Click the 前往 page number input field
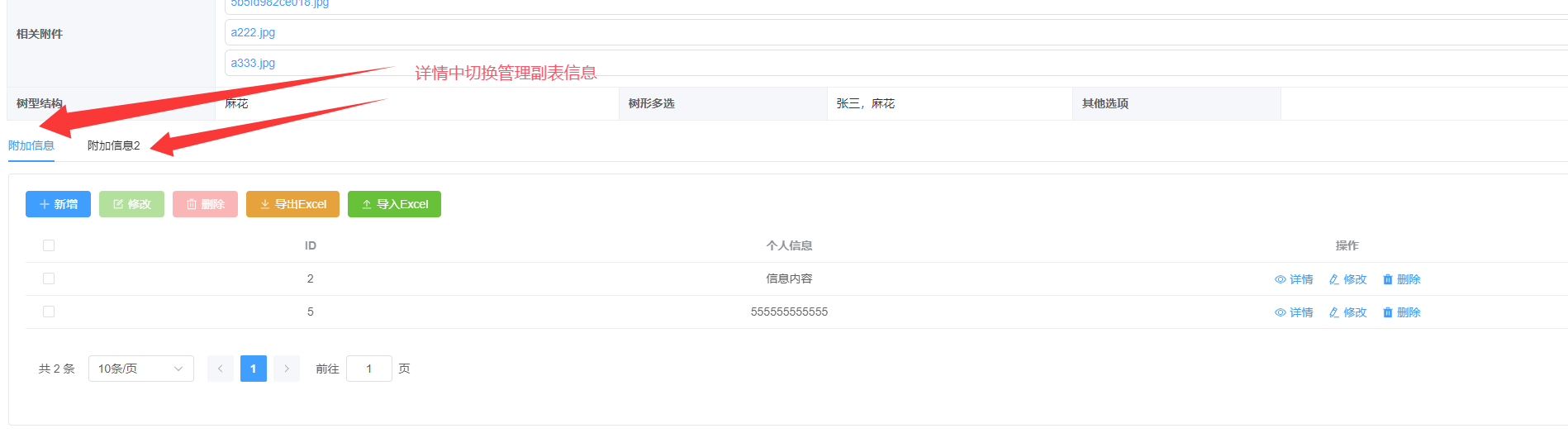The height and width of the screenshot is (433, 1568). [x=368, y=369]
